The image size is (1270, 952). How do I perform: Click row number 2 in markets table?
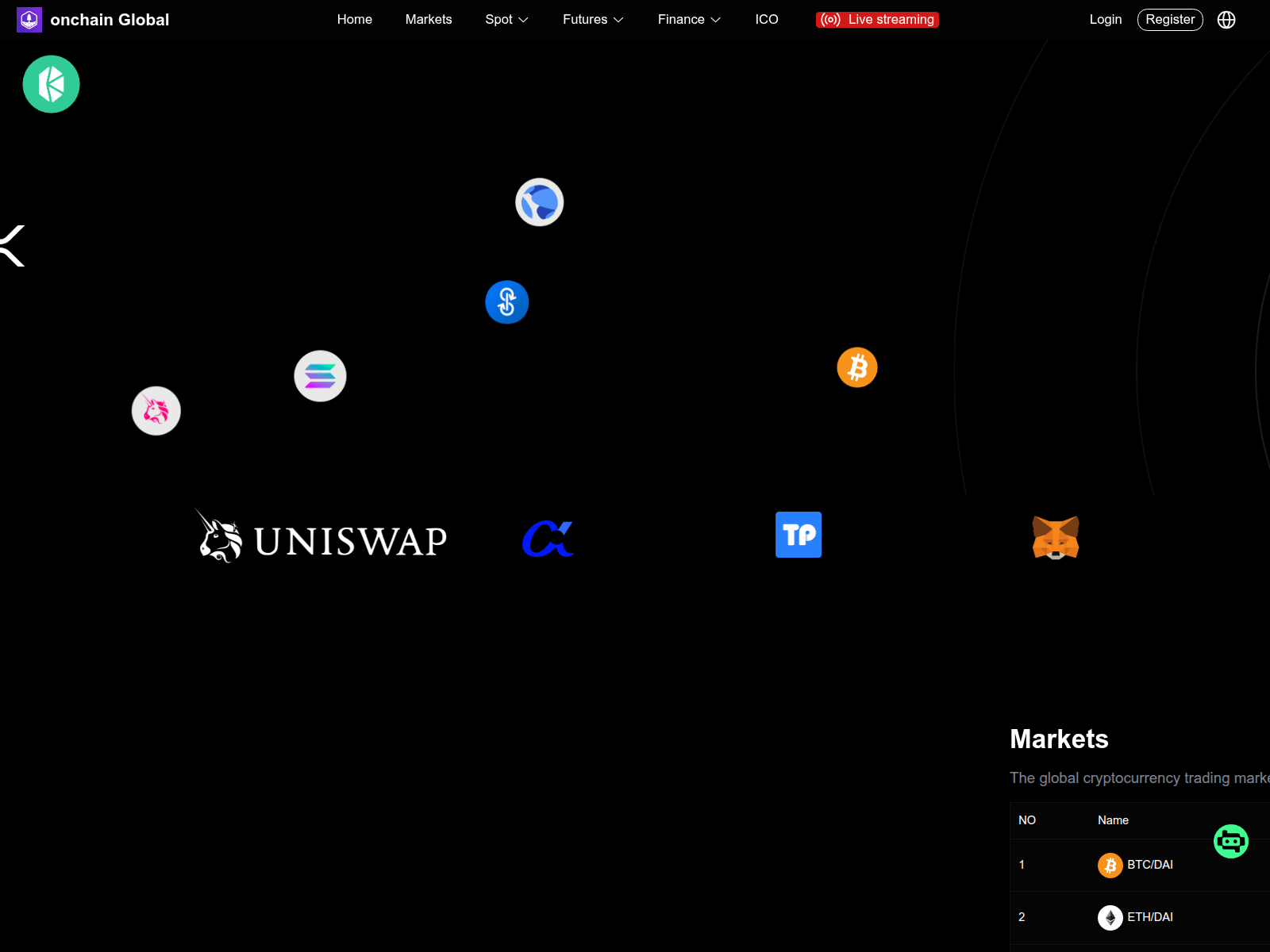(x=1022, y=917)
